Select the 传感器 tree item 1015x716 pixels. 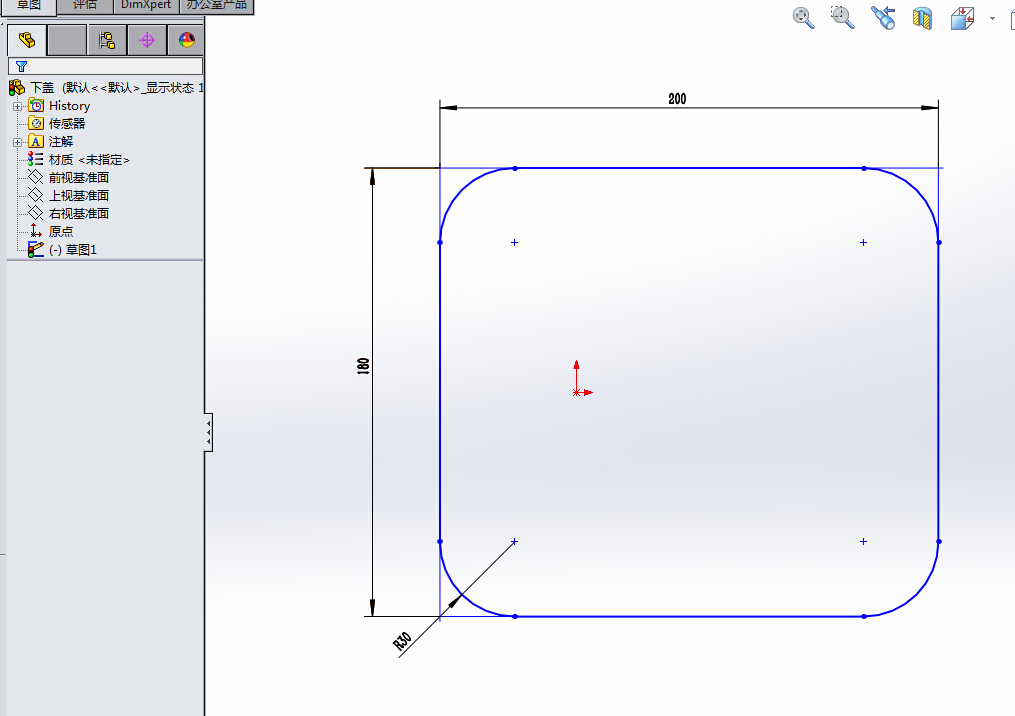(x=67, y=123)
